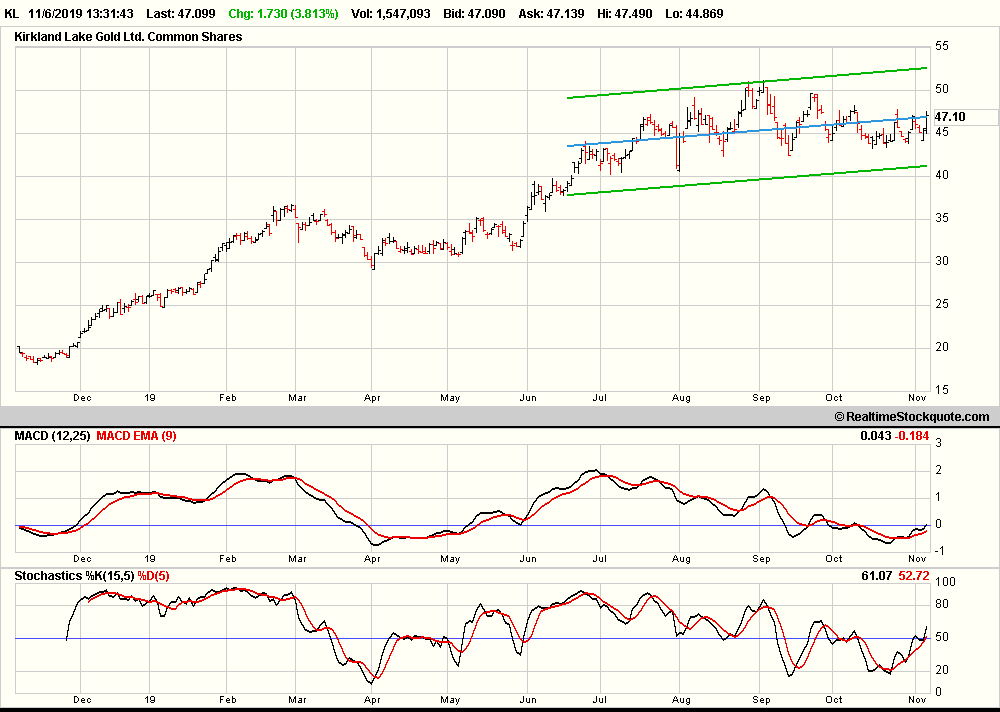
Task: Click Jul on the price chart time axis
Action: point(599,397)
